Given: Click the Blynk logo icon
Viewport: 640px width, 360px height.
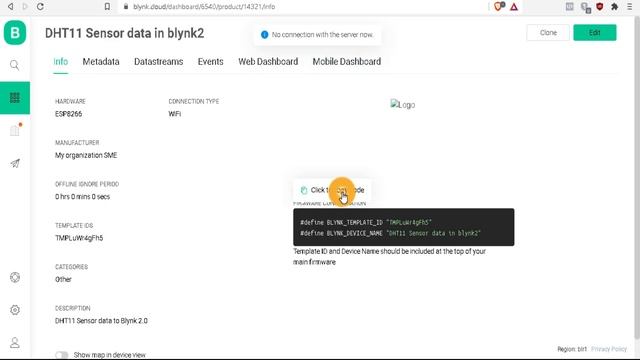Looking at the screenshot, I should click(15, 33).
